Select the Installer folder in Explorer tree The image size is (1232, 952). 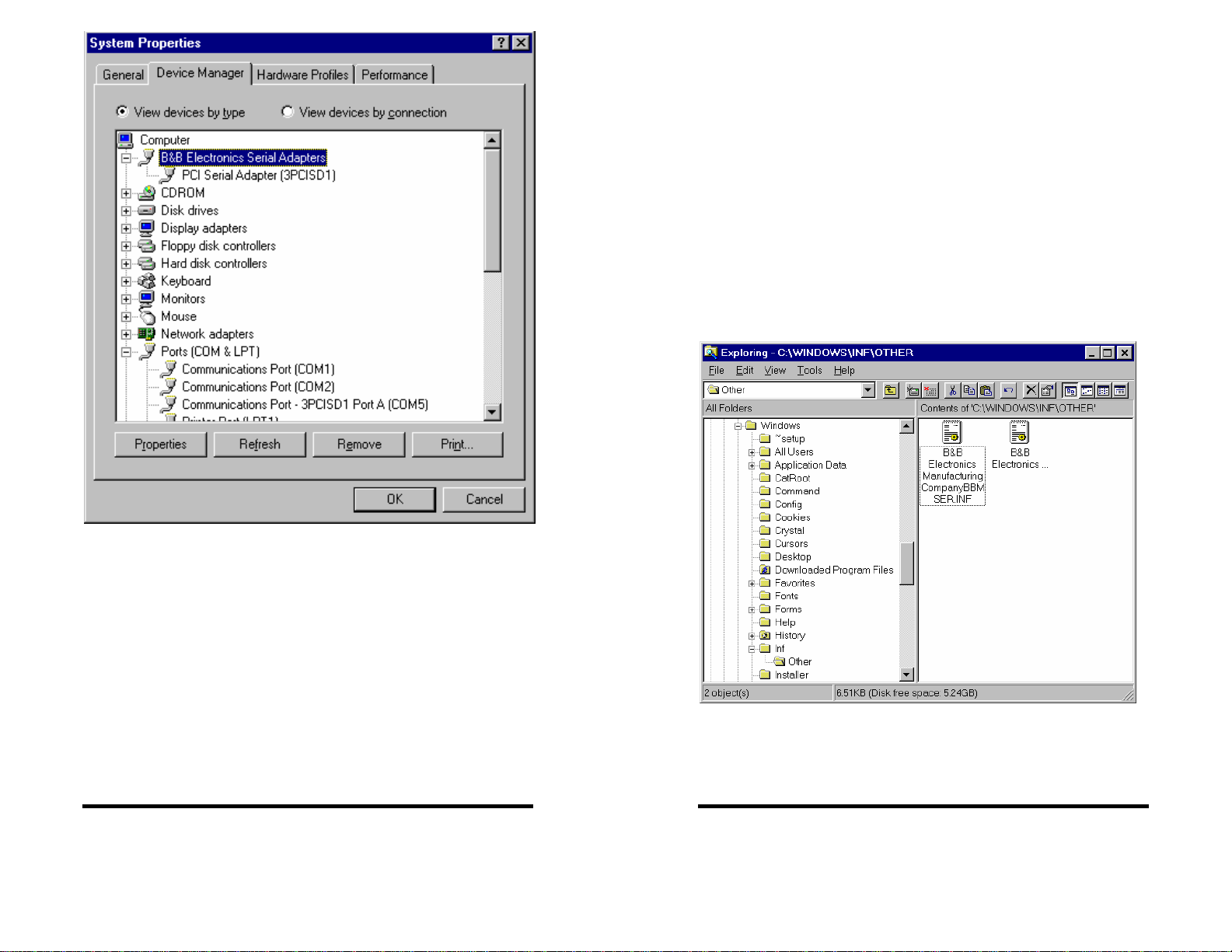pos(791,675)
